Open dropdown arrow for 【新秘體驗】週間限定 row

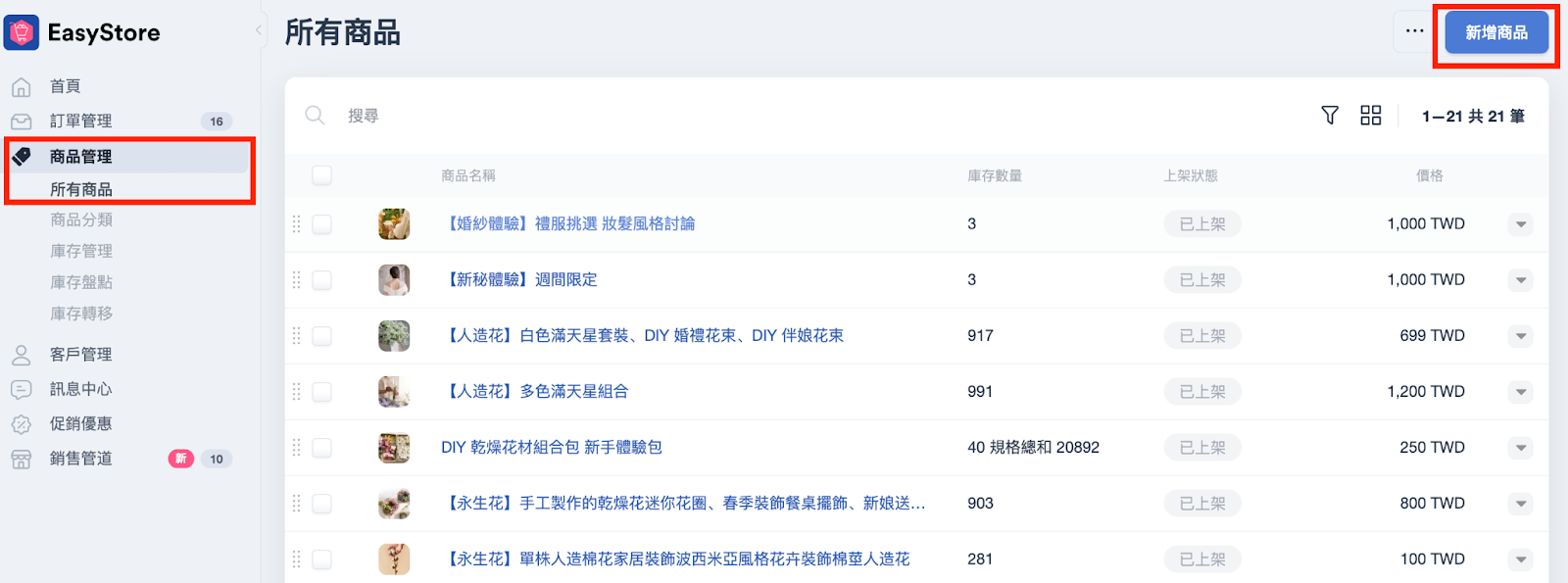pos(1520,280)
